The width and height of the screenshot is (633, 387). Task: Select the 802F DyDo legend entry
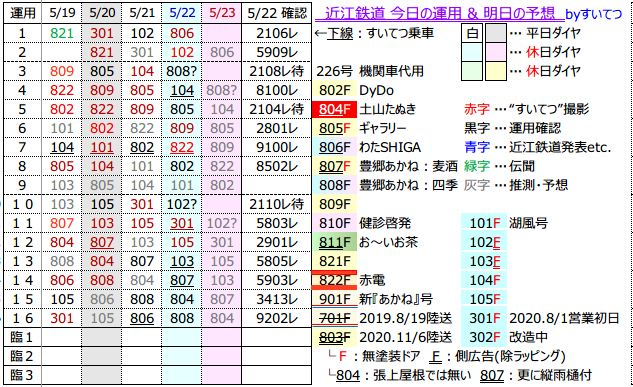tap(334, 90)
